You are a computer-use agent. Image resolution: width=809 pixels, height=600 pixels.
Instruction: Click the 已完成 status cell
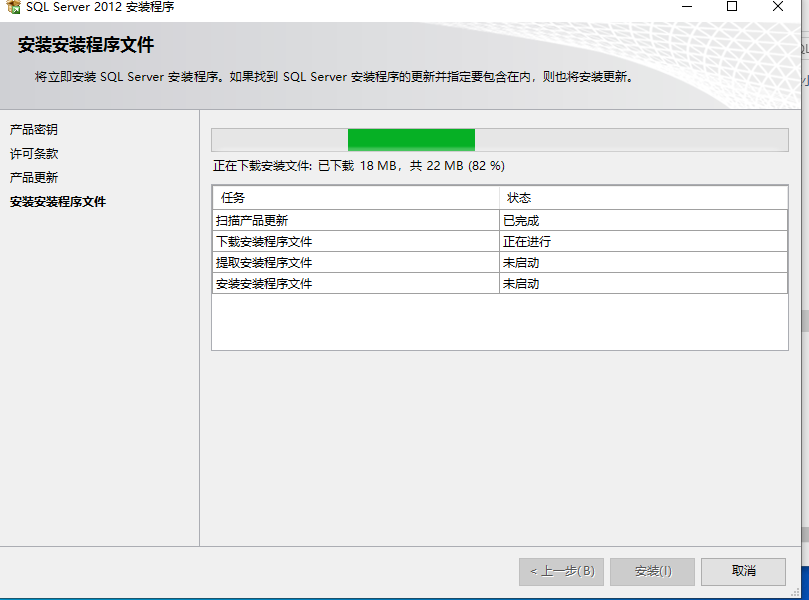coord(643,220)
